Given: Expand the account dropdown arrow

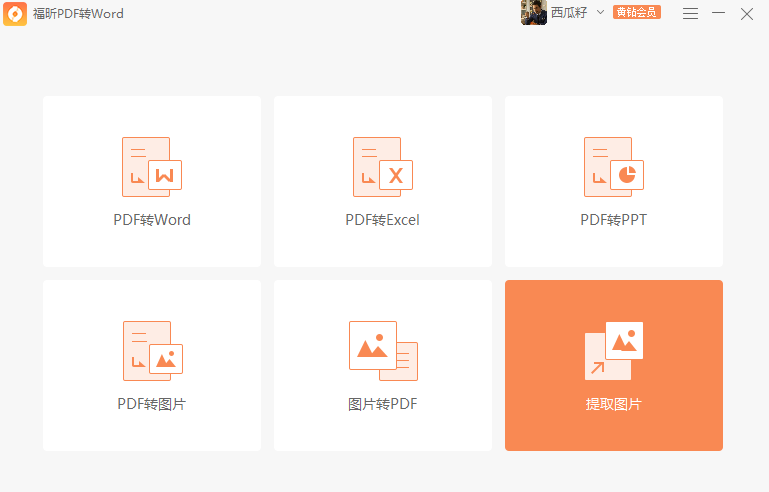Looking at the screenshot, I should pyautogui.click(x=600, y=13).
